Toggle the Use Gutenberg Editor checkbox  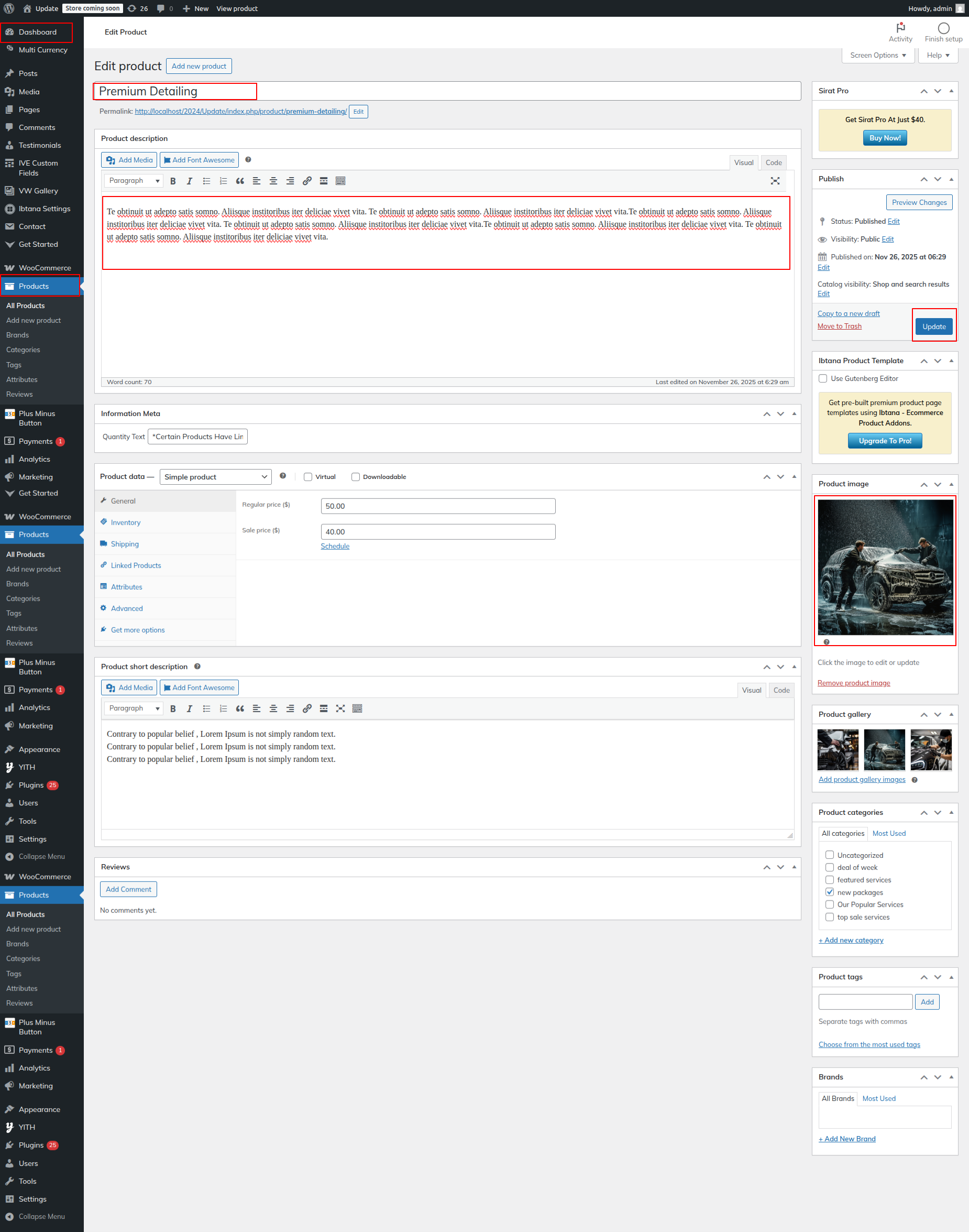[823, 378]
